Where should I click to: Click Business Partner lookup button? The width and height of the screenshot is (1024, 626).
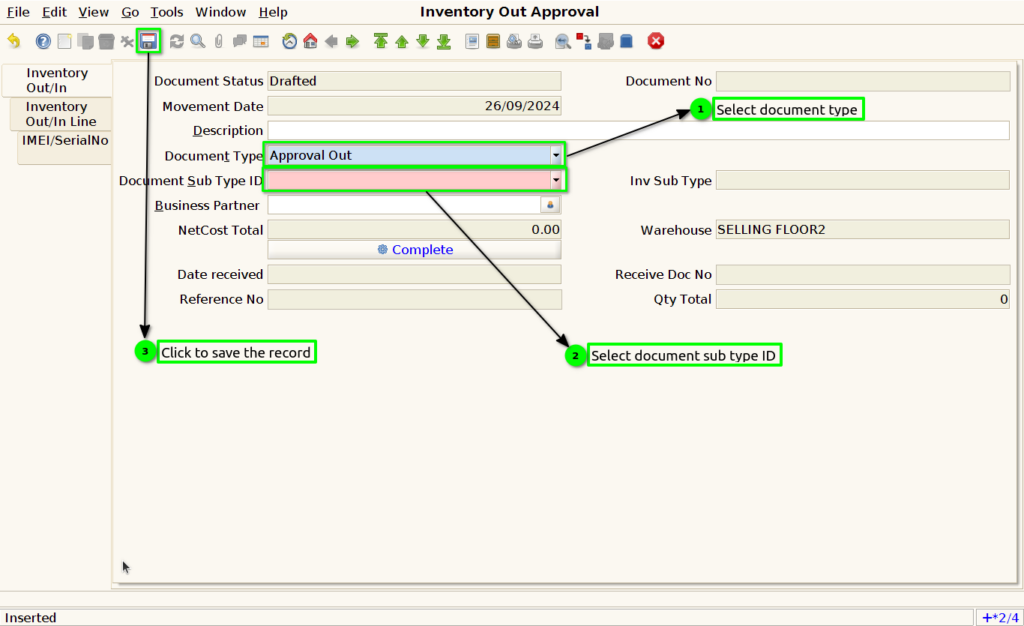(x=551, y=205)
